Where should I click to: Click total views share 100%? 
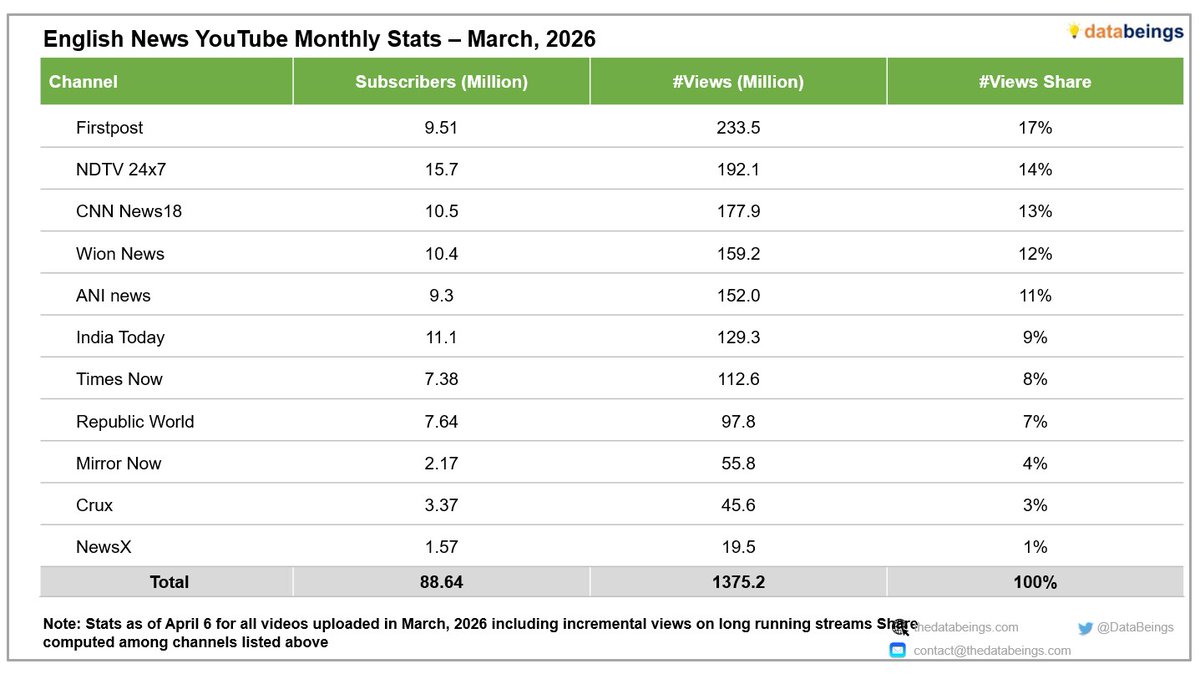pos(1034,581)
